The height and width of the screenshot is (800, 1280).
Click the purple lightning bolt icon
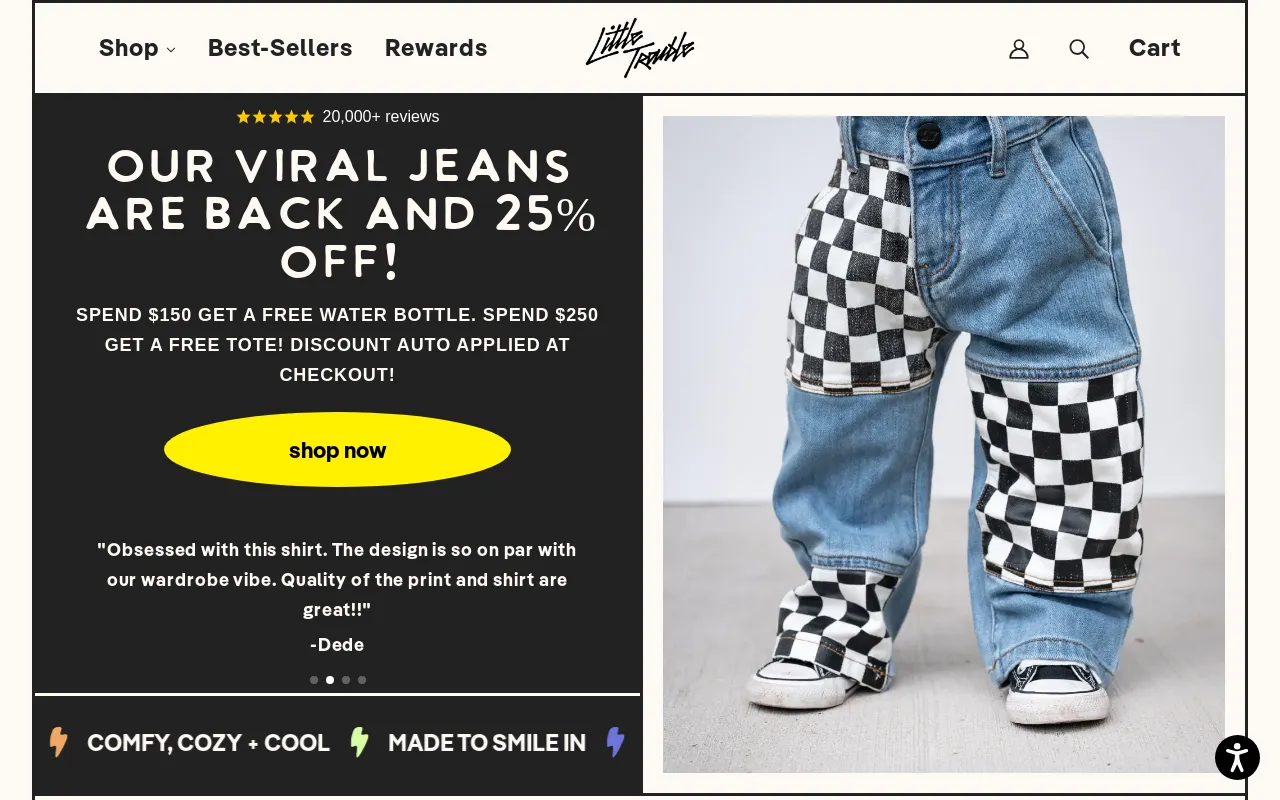(615, 742)
